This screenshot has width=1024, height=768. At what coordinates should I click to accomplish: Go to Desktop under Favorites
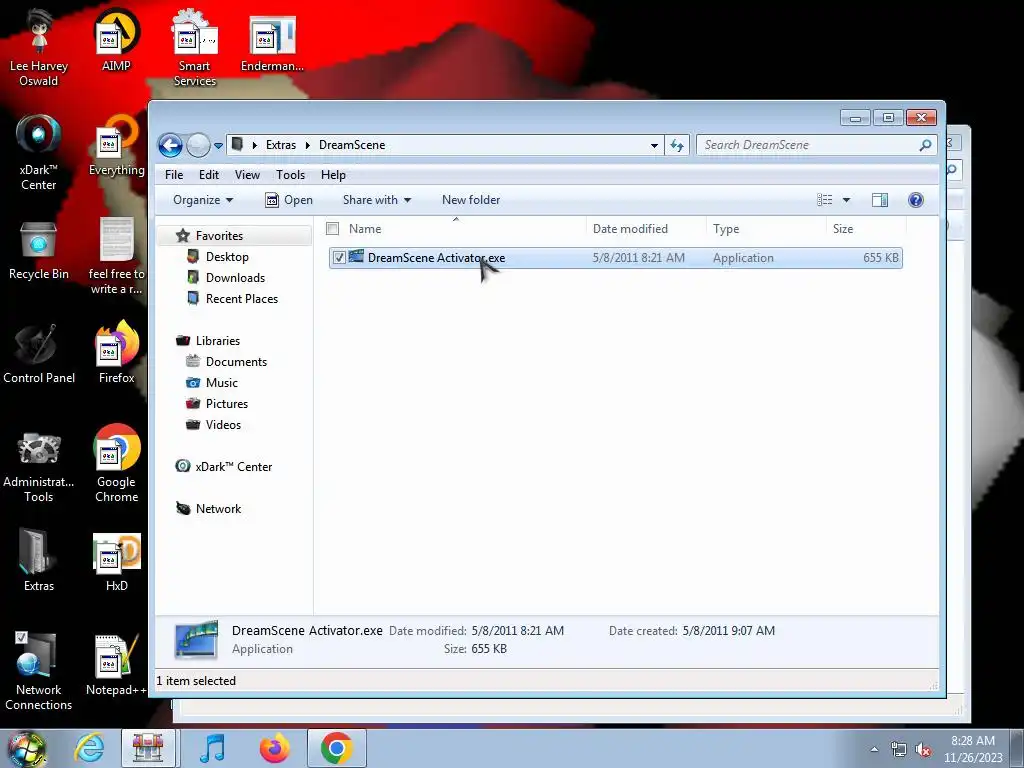pyautogui.click(x=227, y=257)
